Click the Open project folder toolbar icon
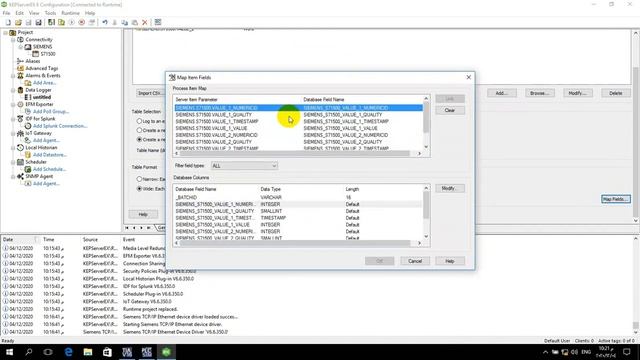This screenshot has width=640, height=360. point(18,22)
